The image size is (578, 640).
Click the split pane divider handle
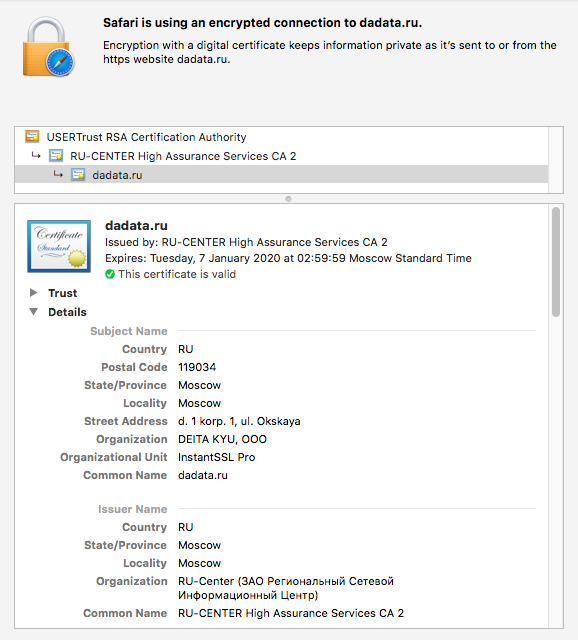coord(289,199)
